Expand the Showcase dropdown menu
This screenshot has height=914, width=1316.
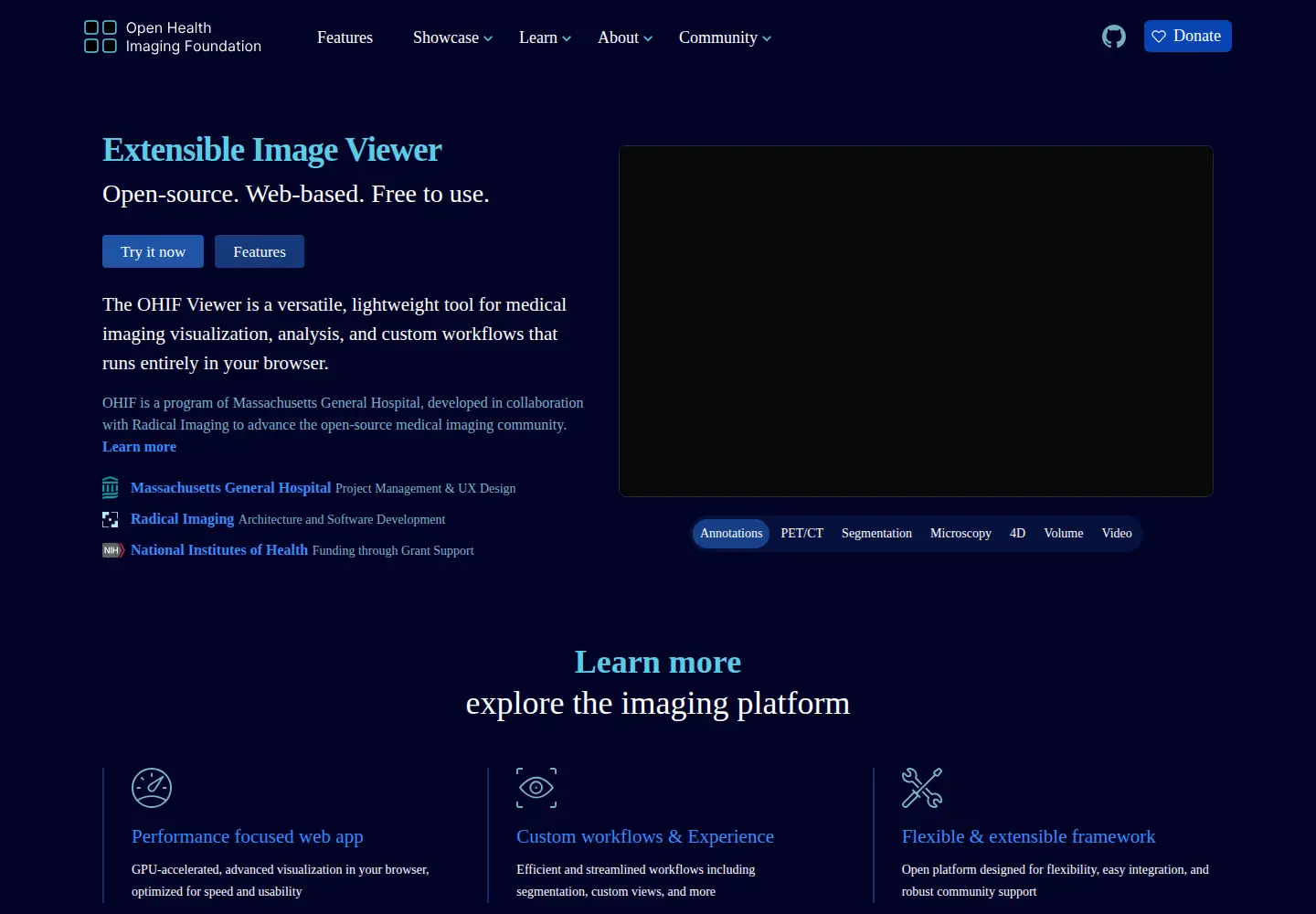[452, 37]
